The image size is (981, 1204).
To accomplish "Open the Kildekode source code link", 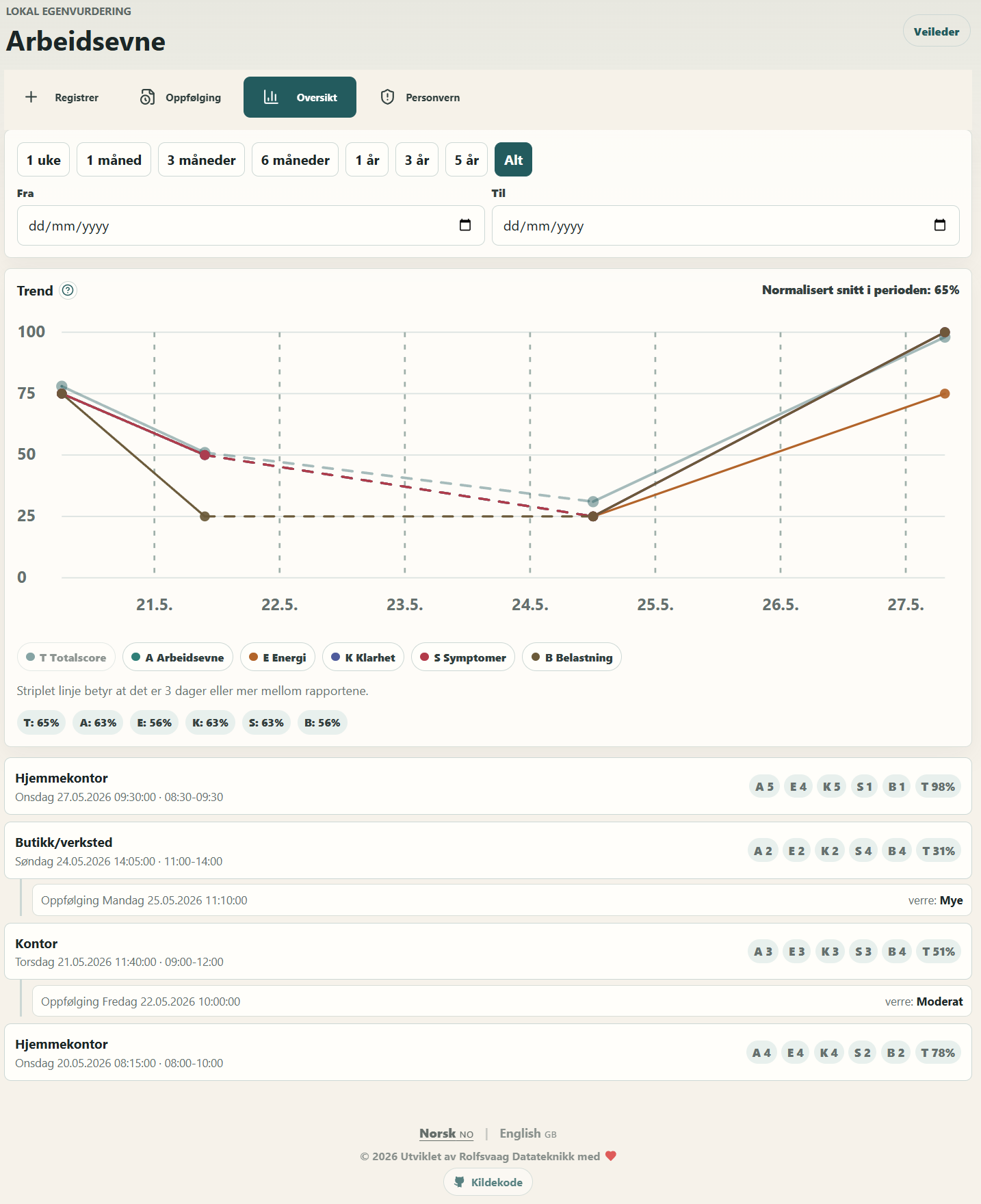I will 488,1181.
